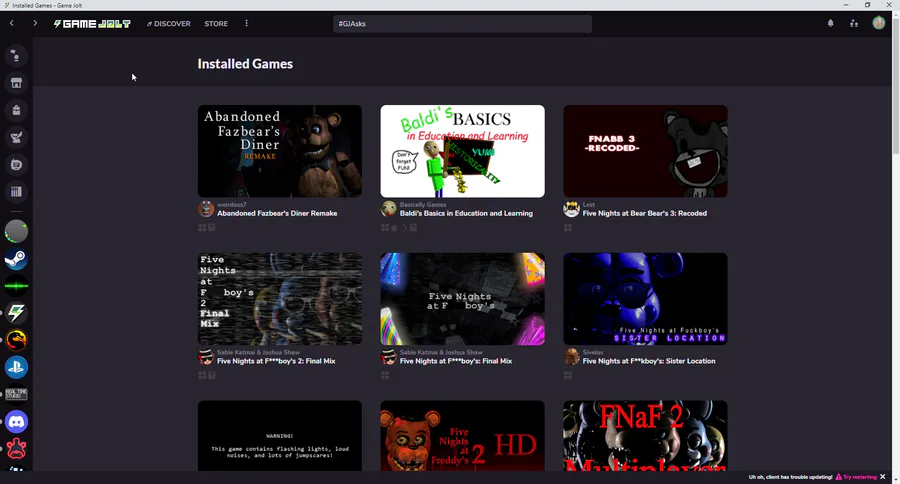The height and width of the screenshot is (484, 900).
Task: Open the user avatar menu
Action: [x=879, y=23]
